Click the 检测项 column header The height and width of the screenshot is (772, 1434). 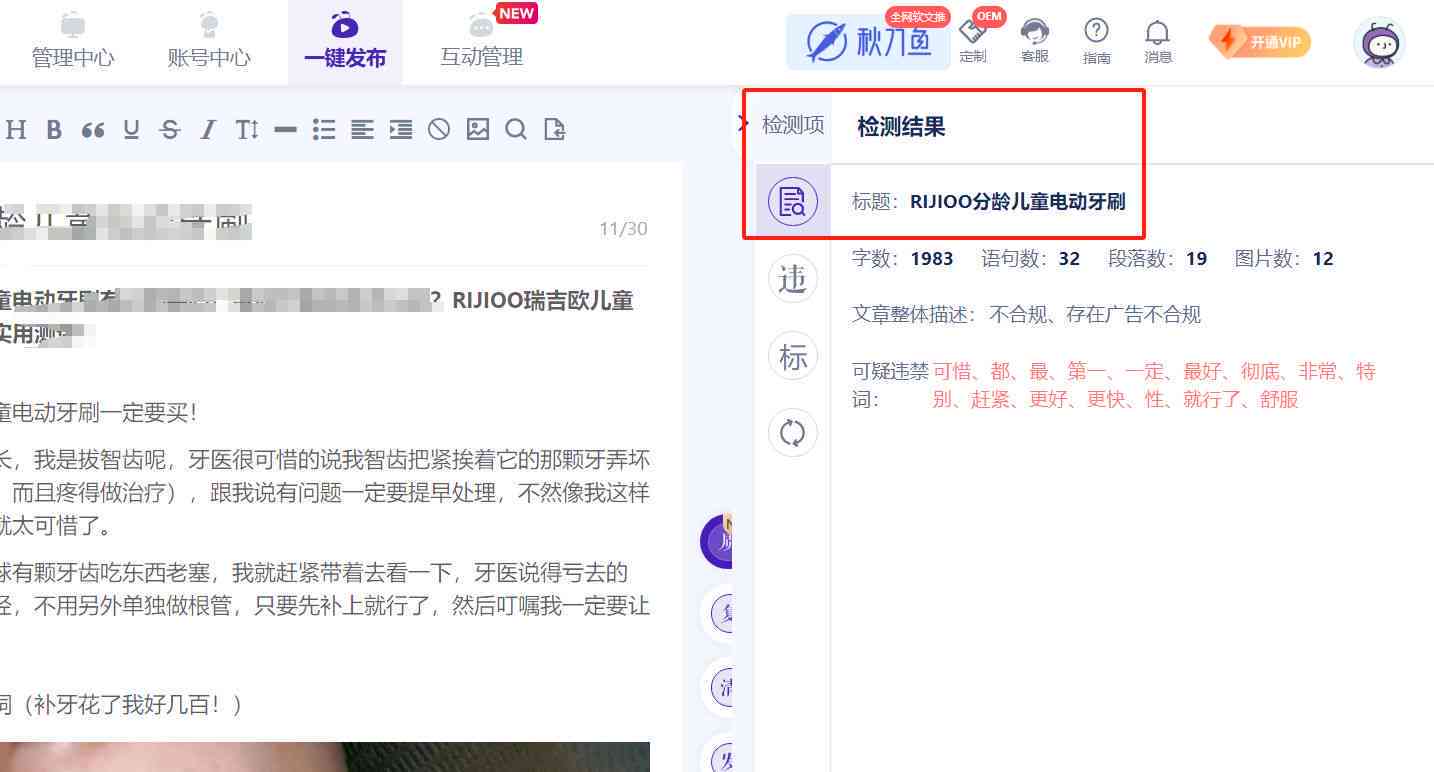pos(793,125)
